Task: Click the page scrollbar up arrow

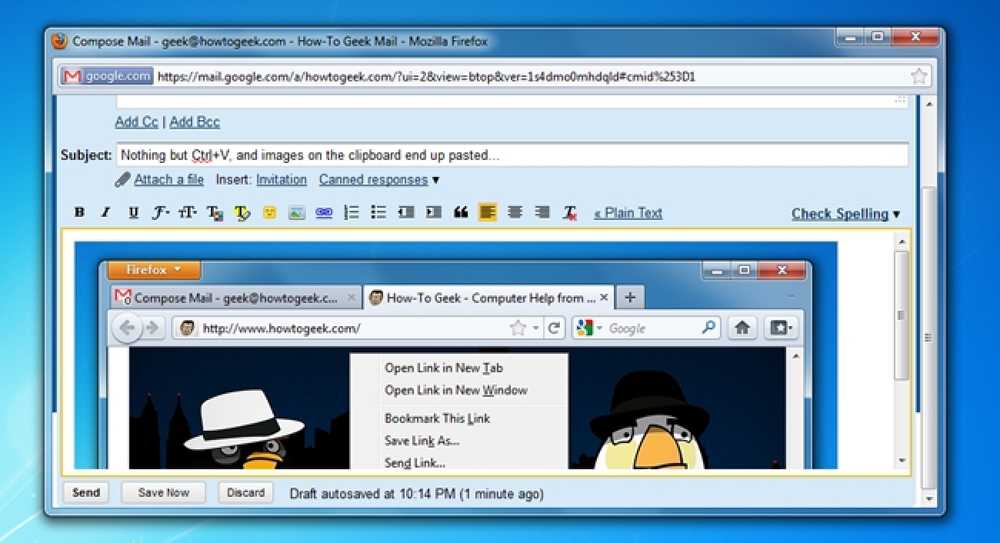Action: [929, 103]
